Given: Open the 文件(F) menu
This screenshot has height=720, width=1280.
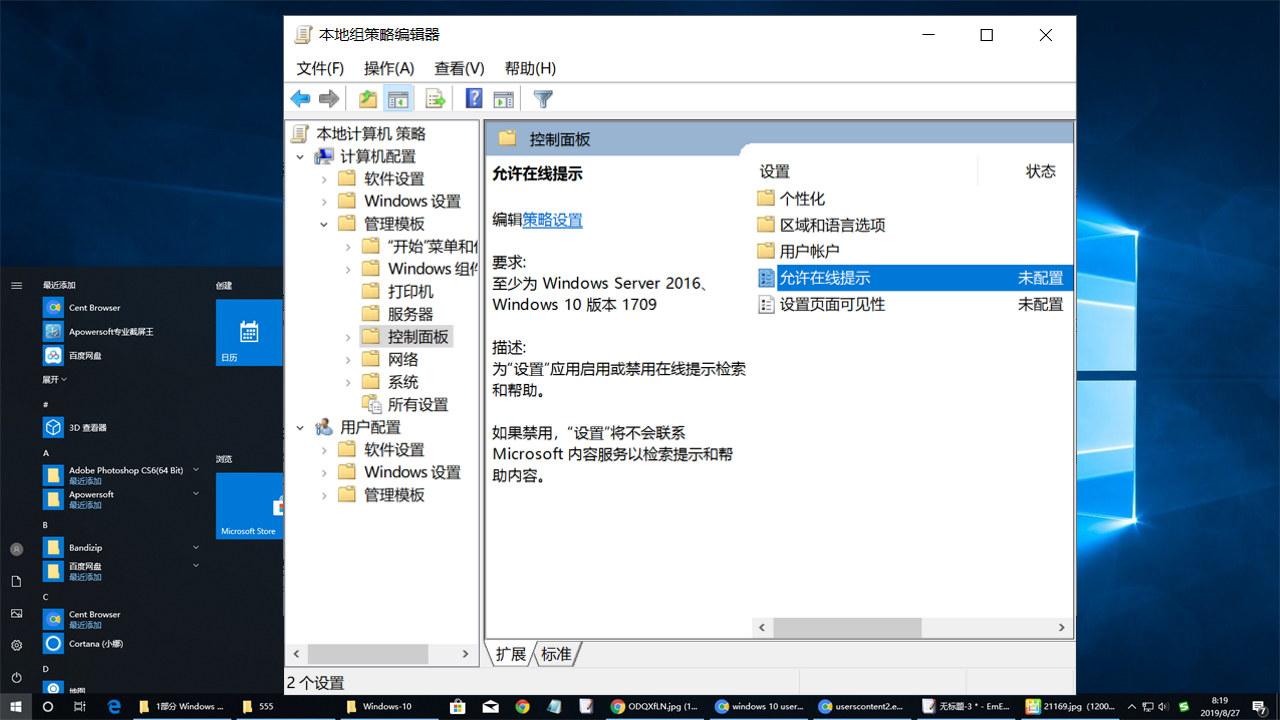Looking at the screenshot, I should pos(320,68).
